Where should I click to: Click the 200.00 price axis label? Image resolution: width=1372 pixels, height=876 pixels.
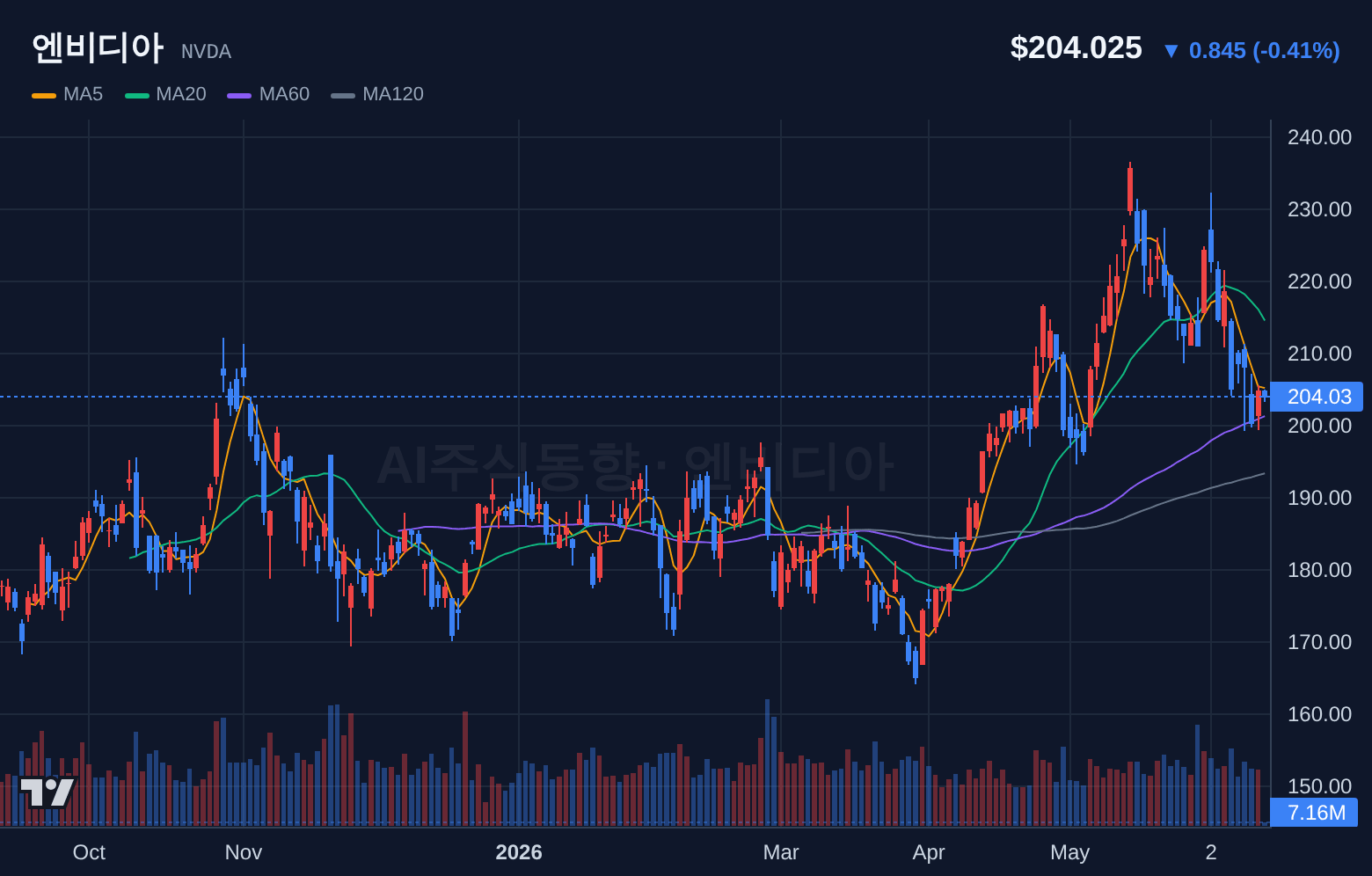1319,426
